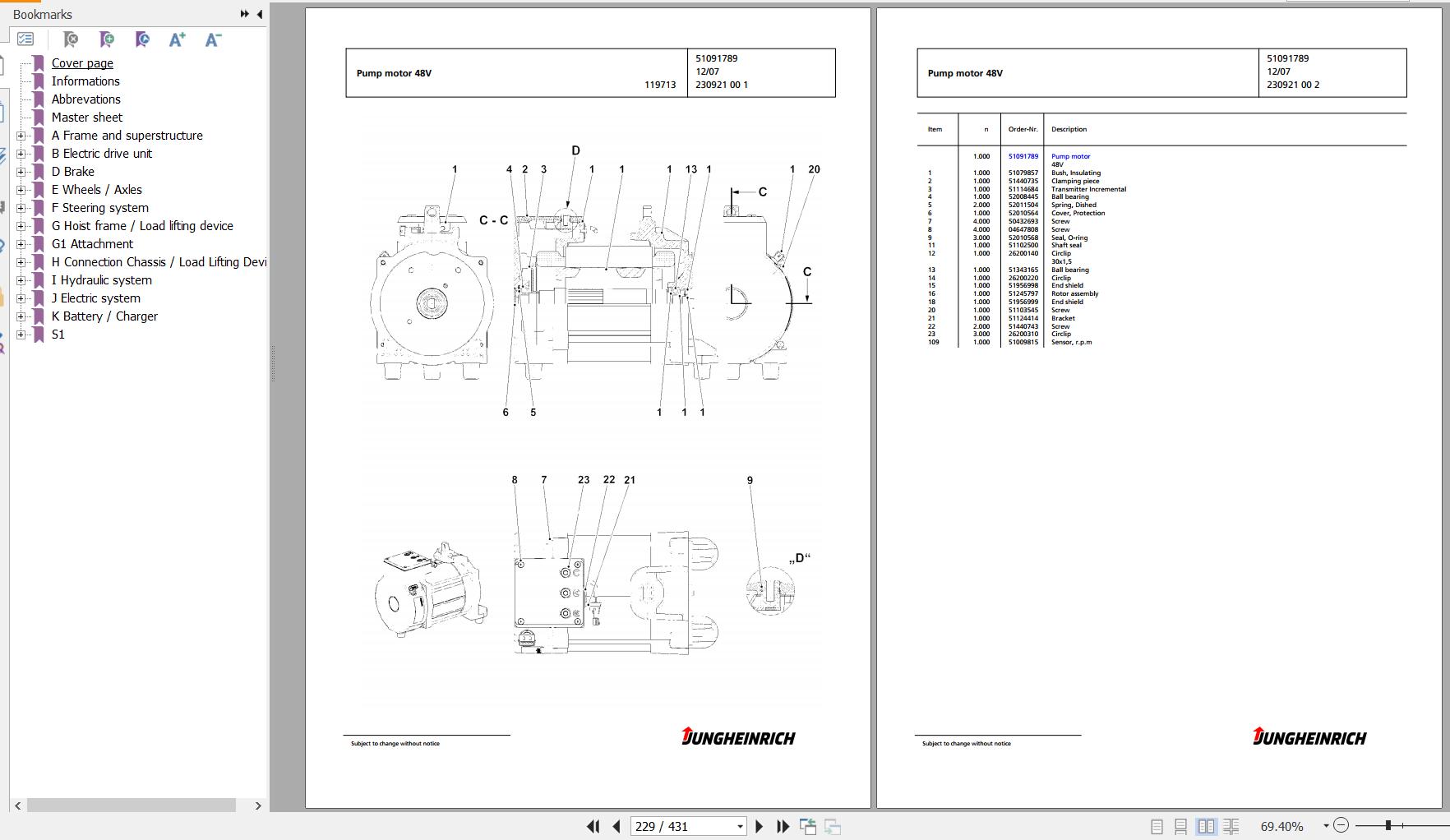Click the 69.40% zoom value field

click(x=1282, y=826)
